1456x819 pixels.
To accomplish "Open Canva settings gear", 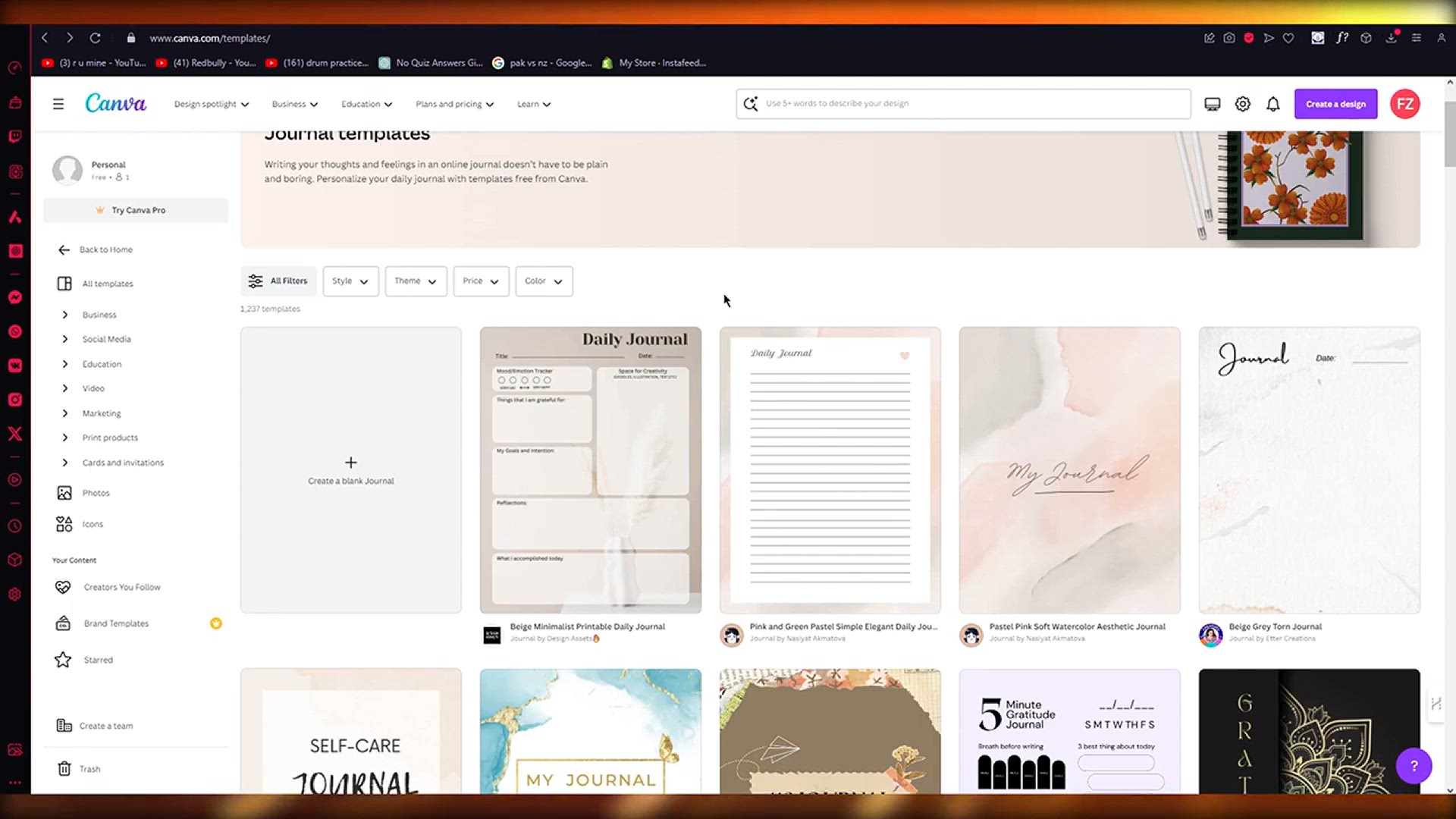I will click(x=1242, y=104).
